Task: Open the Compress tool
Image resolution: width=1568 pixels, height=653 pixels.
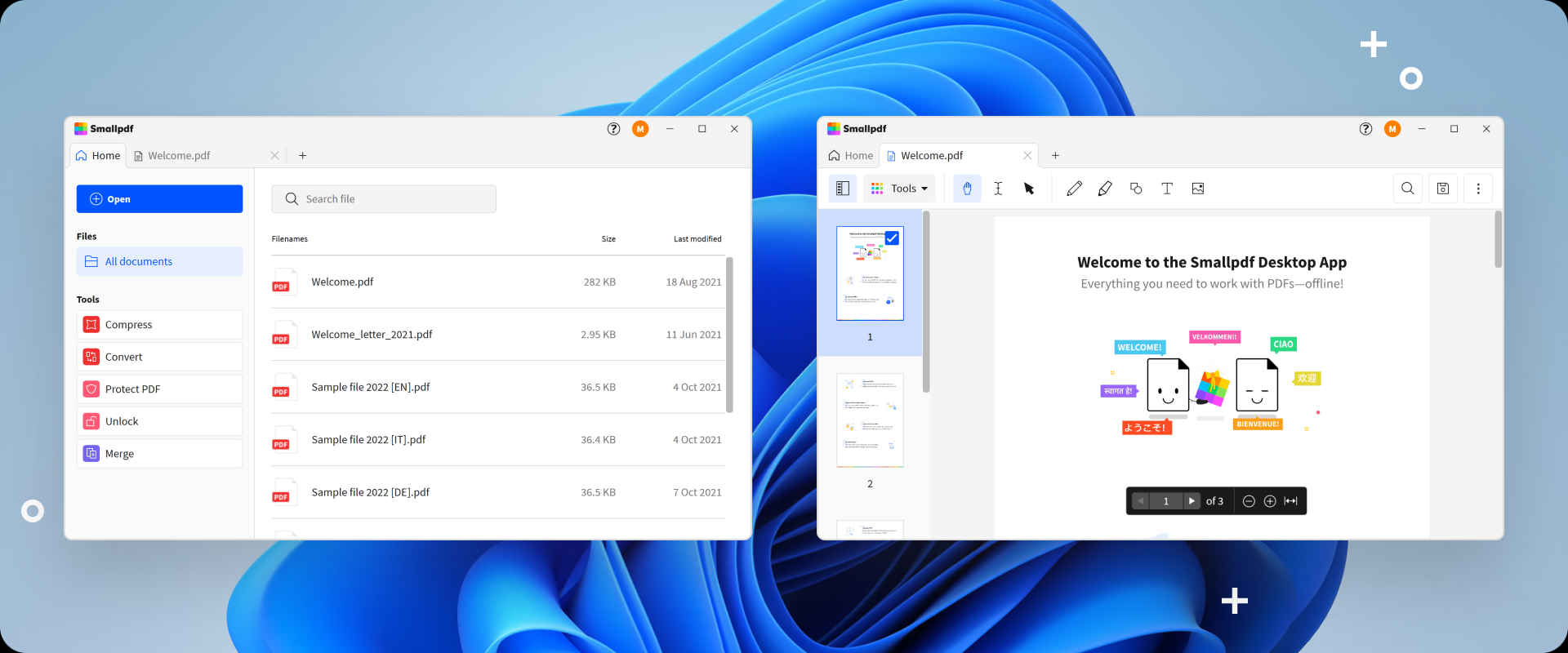Action: [159, 325]
